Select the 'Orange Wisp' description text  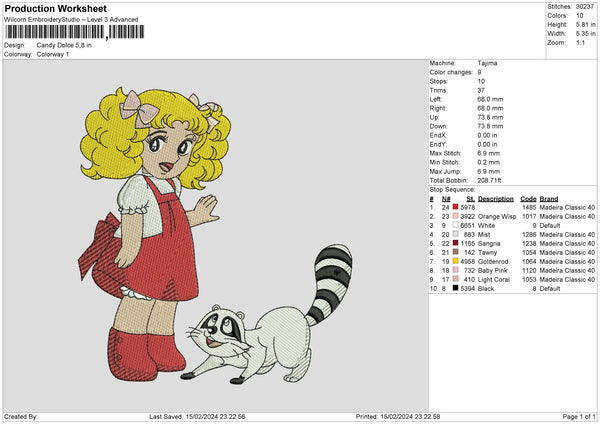coord(497,216)
